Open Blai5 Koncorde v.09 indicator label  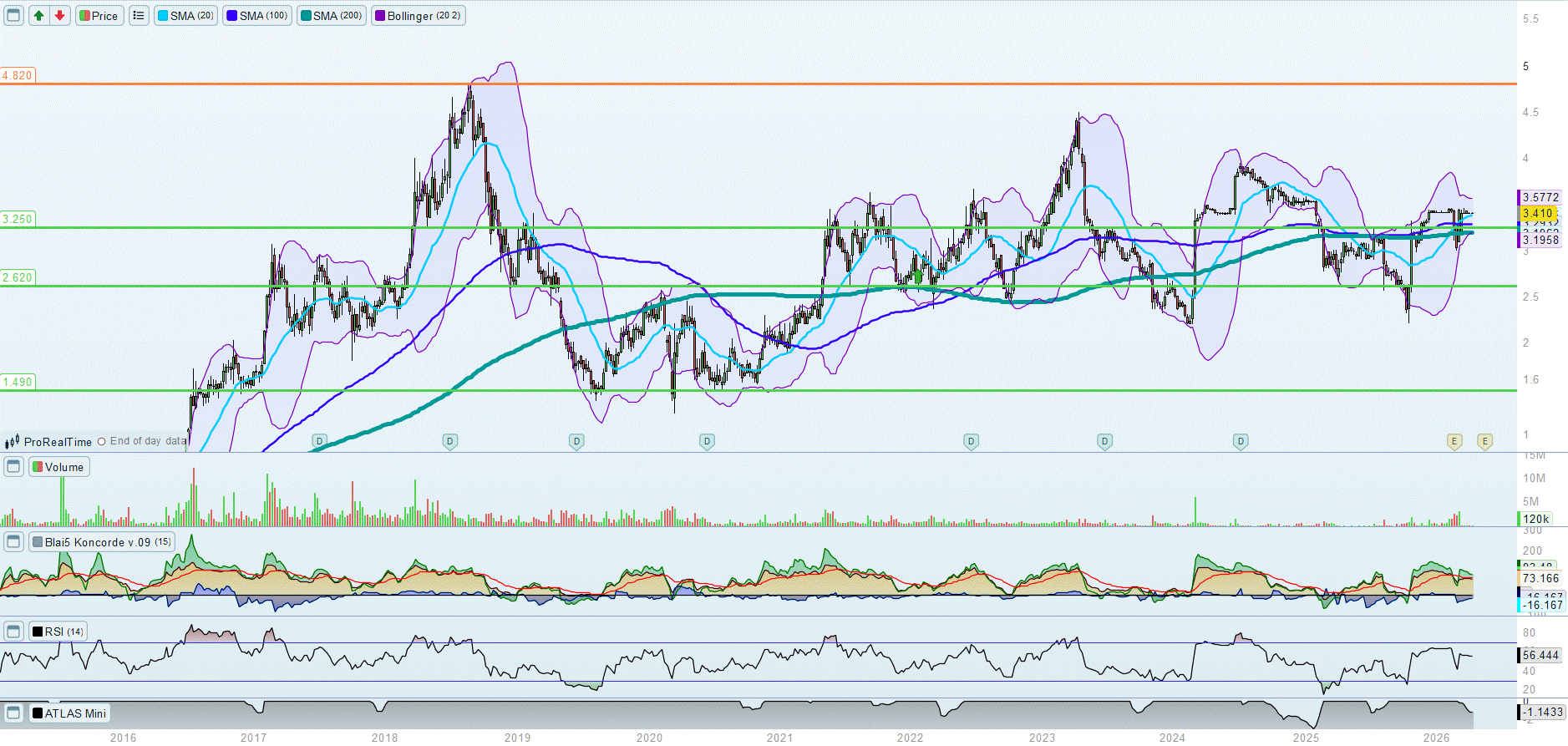[x=102, y=541]
